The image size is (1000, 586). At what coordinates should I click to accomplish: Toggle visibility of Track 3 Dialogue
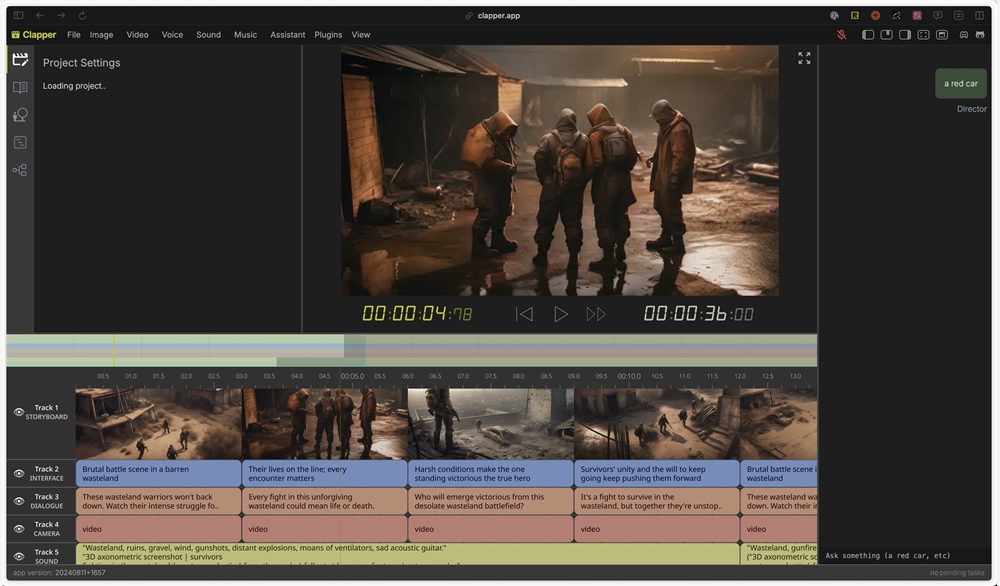19,501
